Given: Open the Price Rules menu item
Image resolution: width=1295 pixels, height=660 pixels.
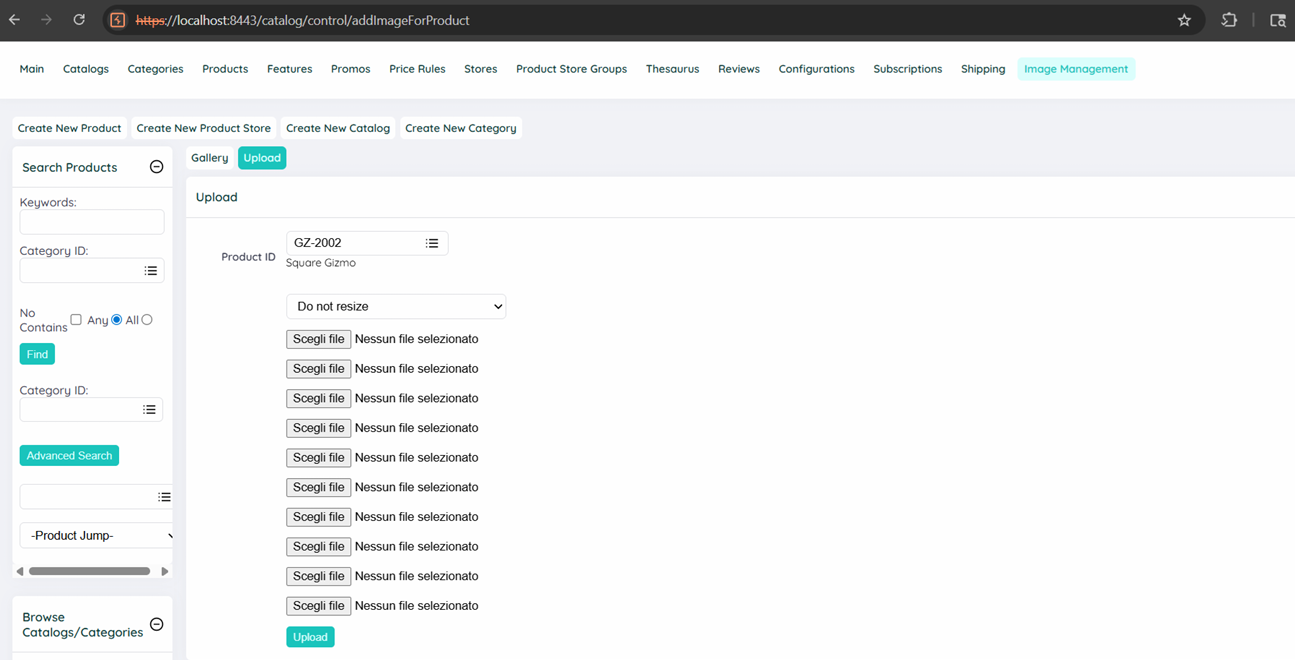Looking at the screenshot, I should click(x=417, y=69).
